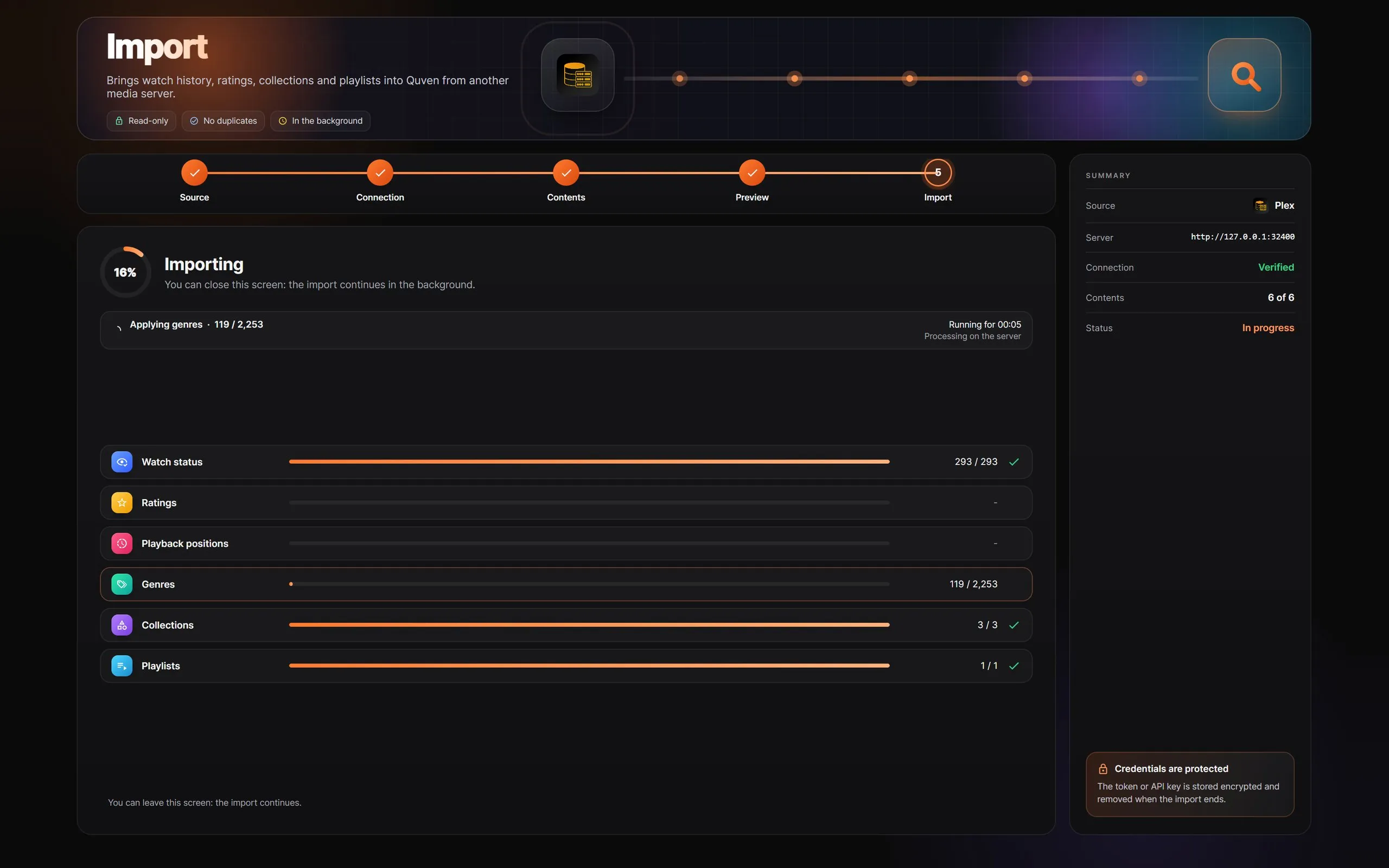
Task: Click the 293 / 293 count
Action: click(976, 462)
